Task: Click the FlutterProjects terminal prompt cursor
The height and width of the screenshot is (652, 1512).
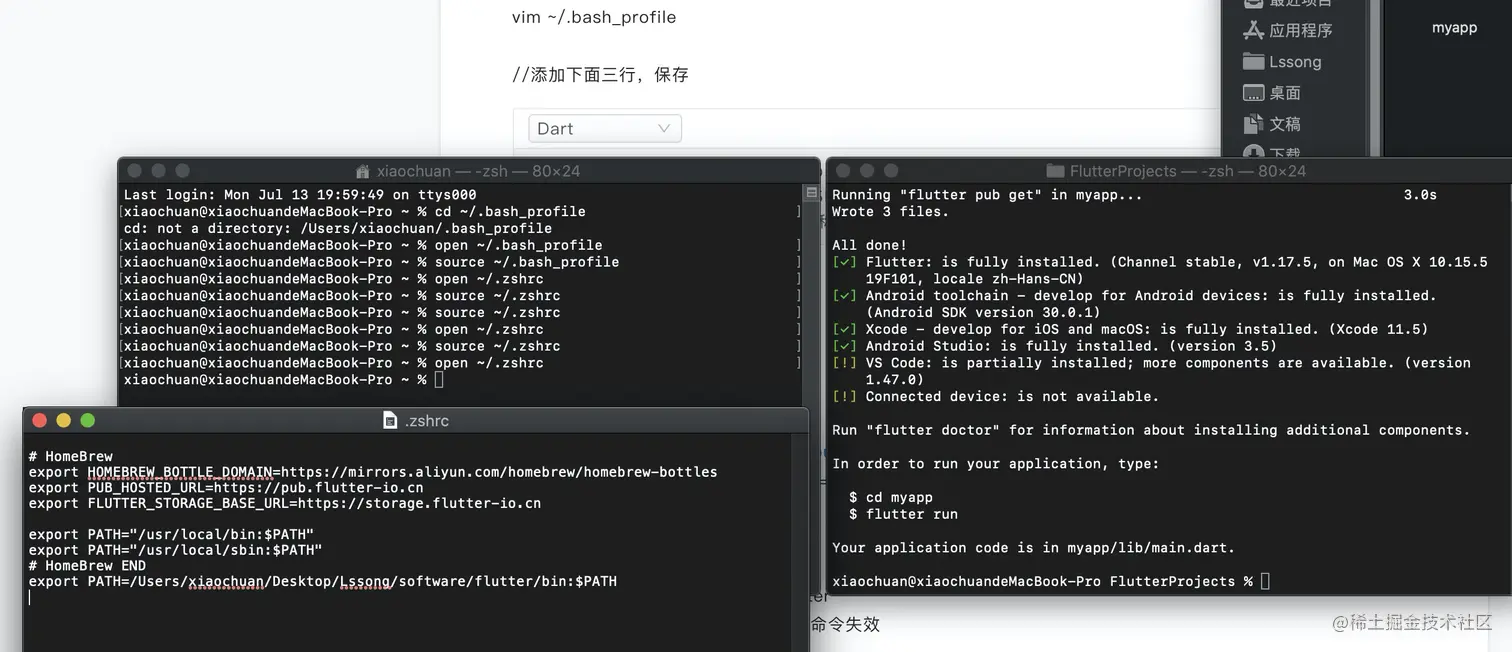Action: (x=1265, y=581)
